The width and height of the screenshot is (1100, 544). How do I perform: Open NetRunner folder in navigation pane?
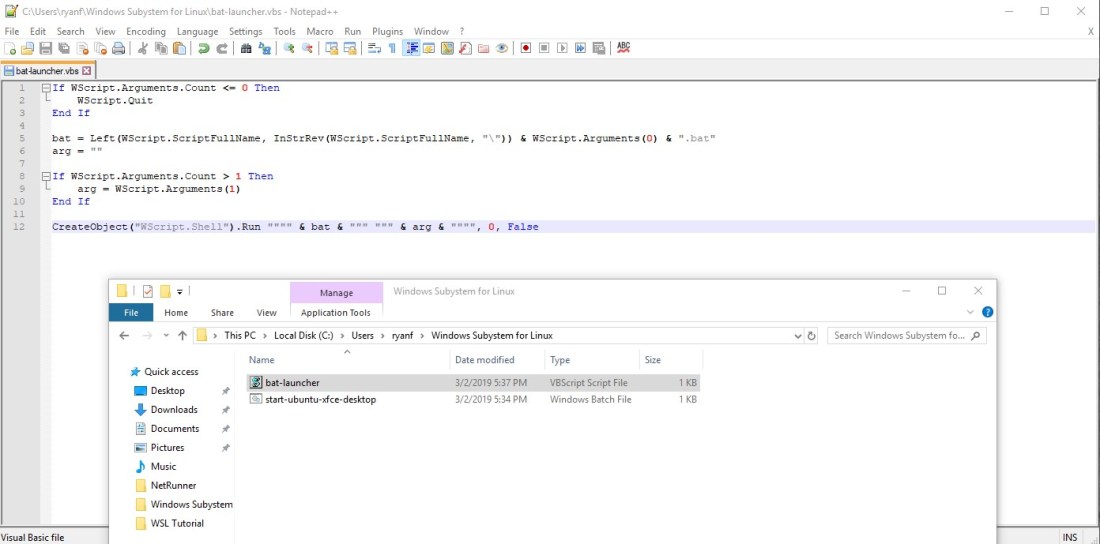(x=173, y=486)
